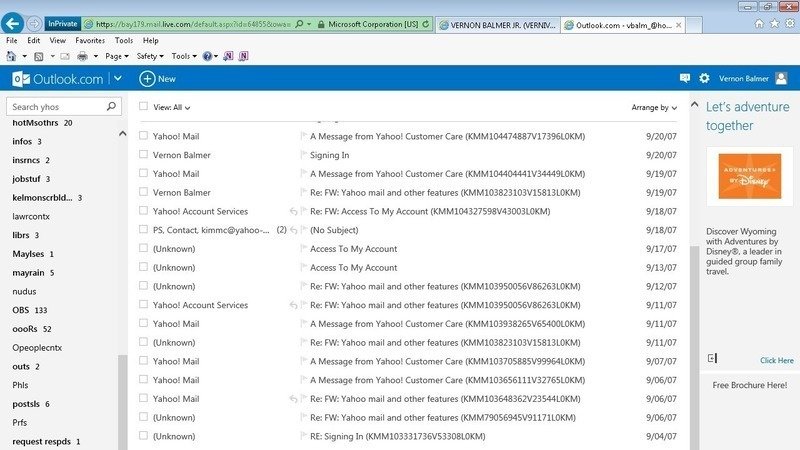The width and height of the screenshot is (800, 450).
Task: Click the profile picture icon
Action: click(781, 78)
